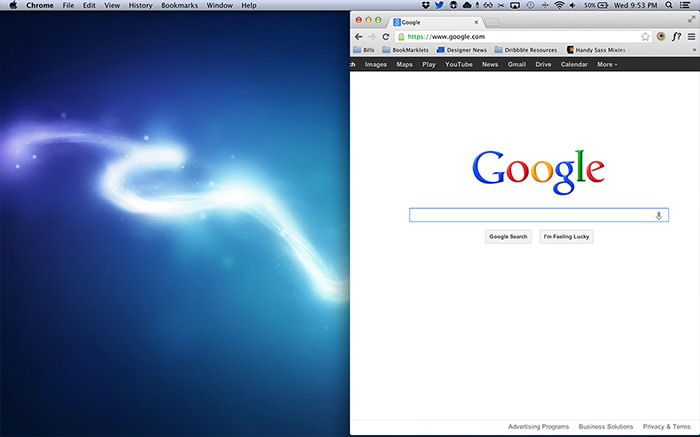Click the Chrome forward arrow button
The height and width of the screenshot is (437, 700).
(371, 37)
